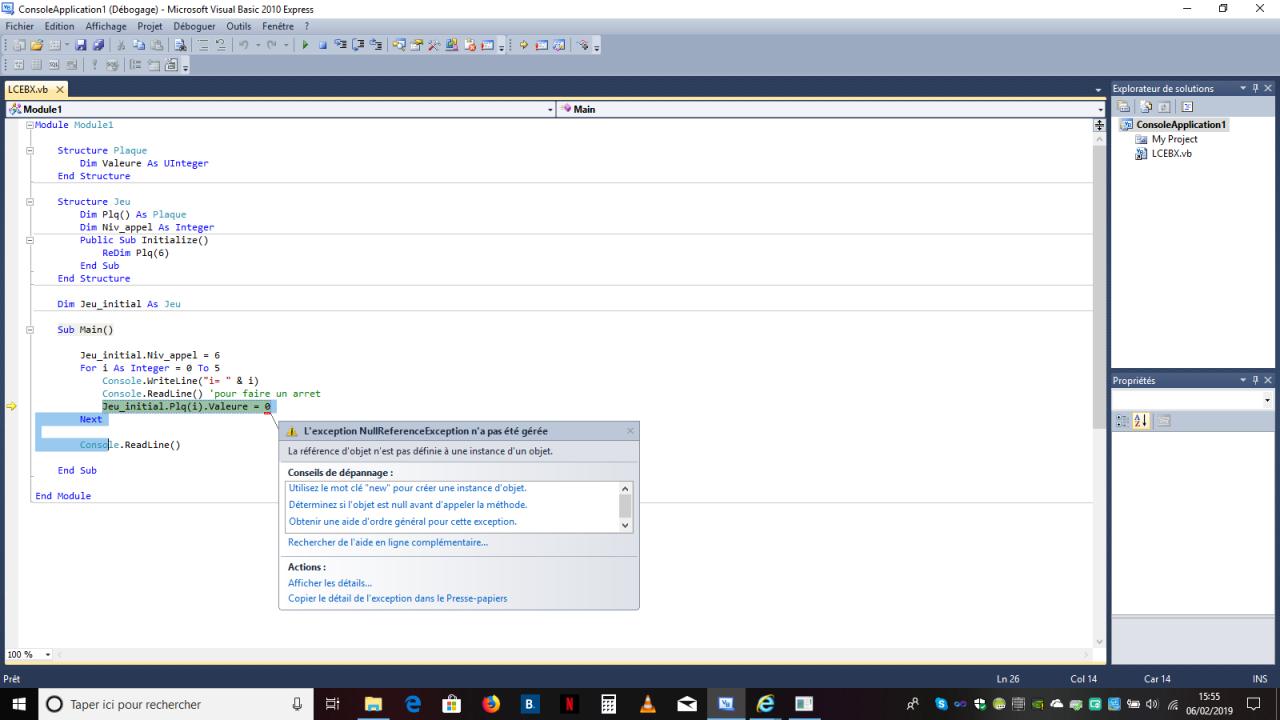Close the LCEBX.vb tab

(x=60, y=89)
